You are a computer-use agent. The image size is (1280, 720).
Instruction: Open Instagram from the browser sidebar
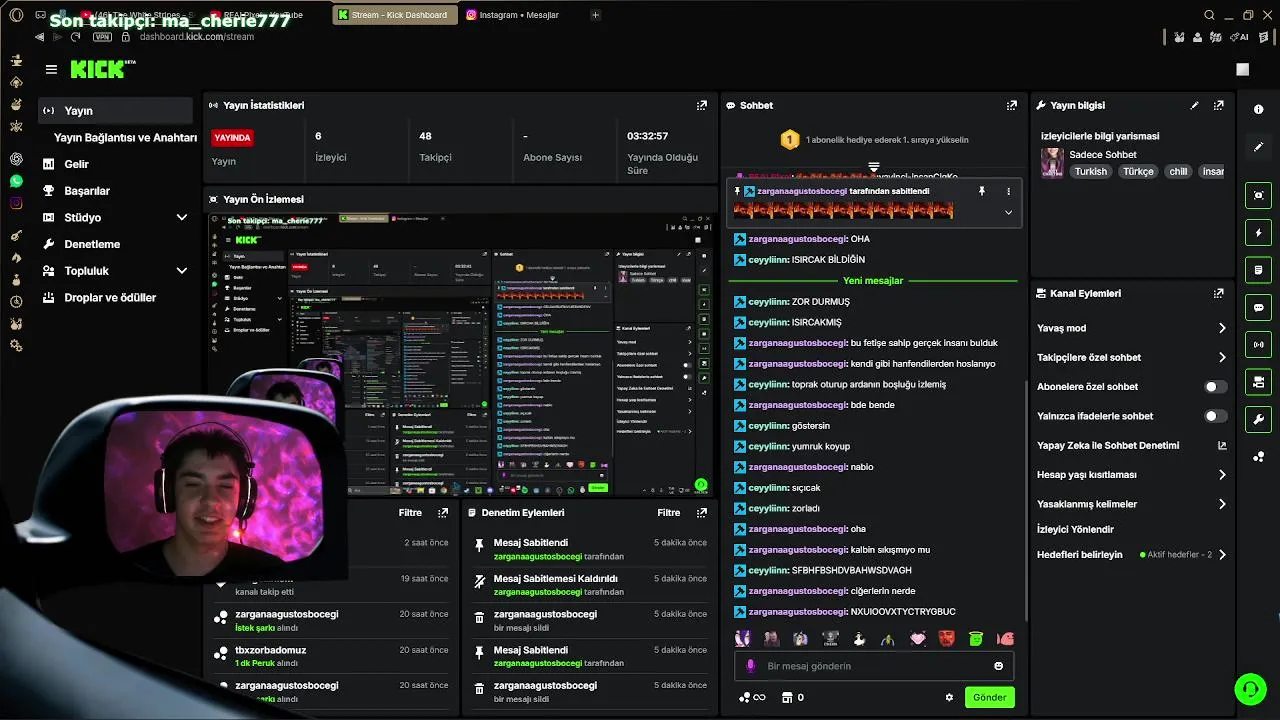(x=16, y=203)
